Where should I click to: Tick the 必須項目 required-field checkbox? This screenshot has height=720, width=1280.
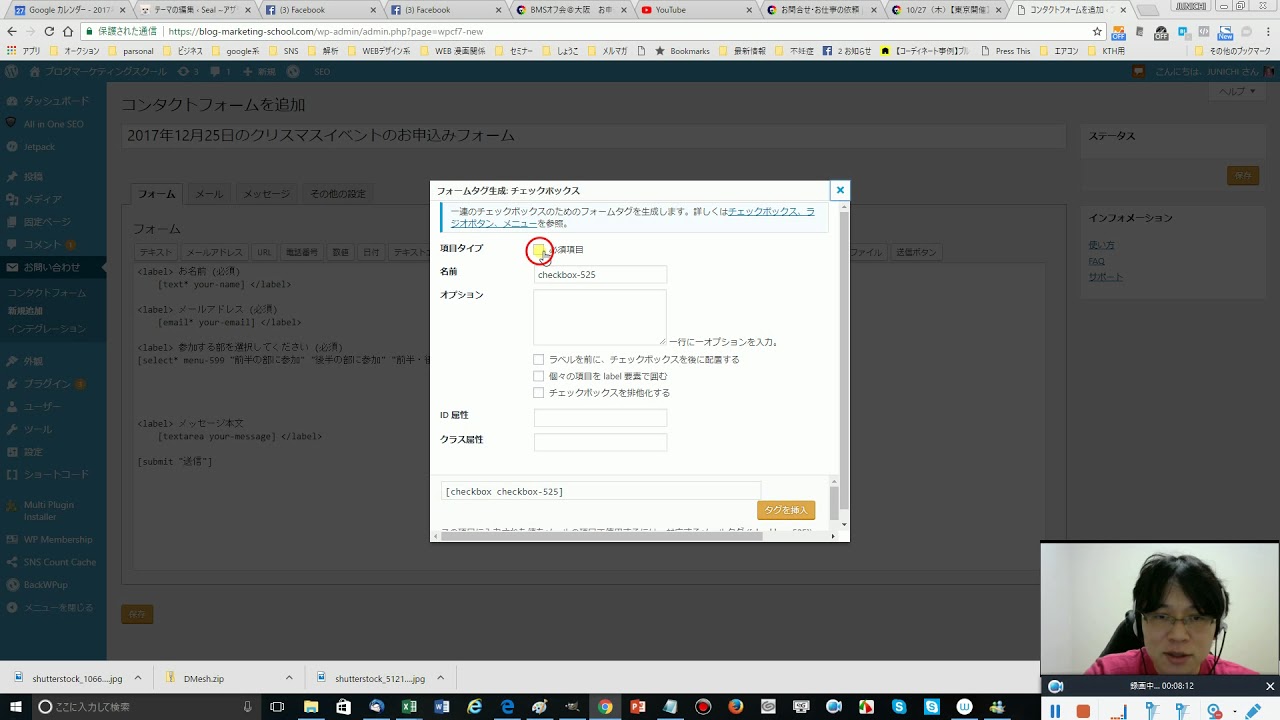coord(539,249)
